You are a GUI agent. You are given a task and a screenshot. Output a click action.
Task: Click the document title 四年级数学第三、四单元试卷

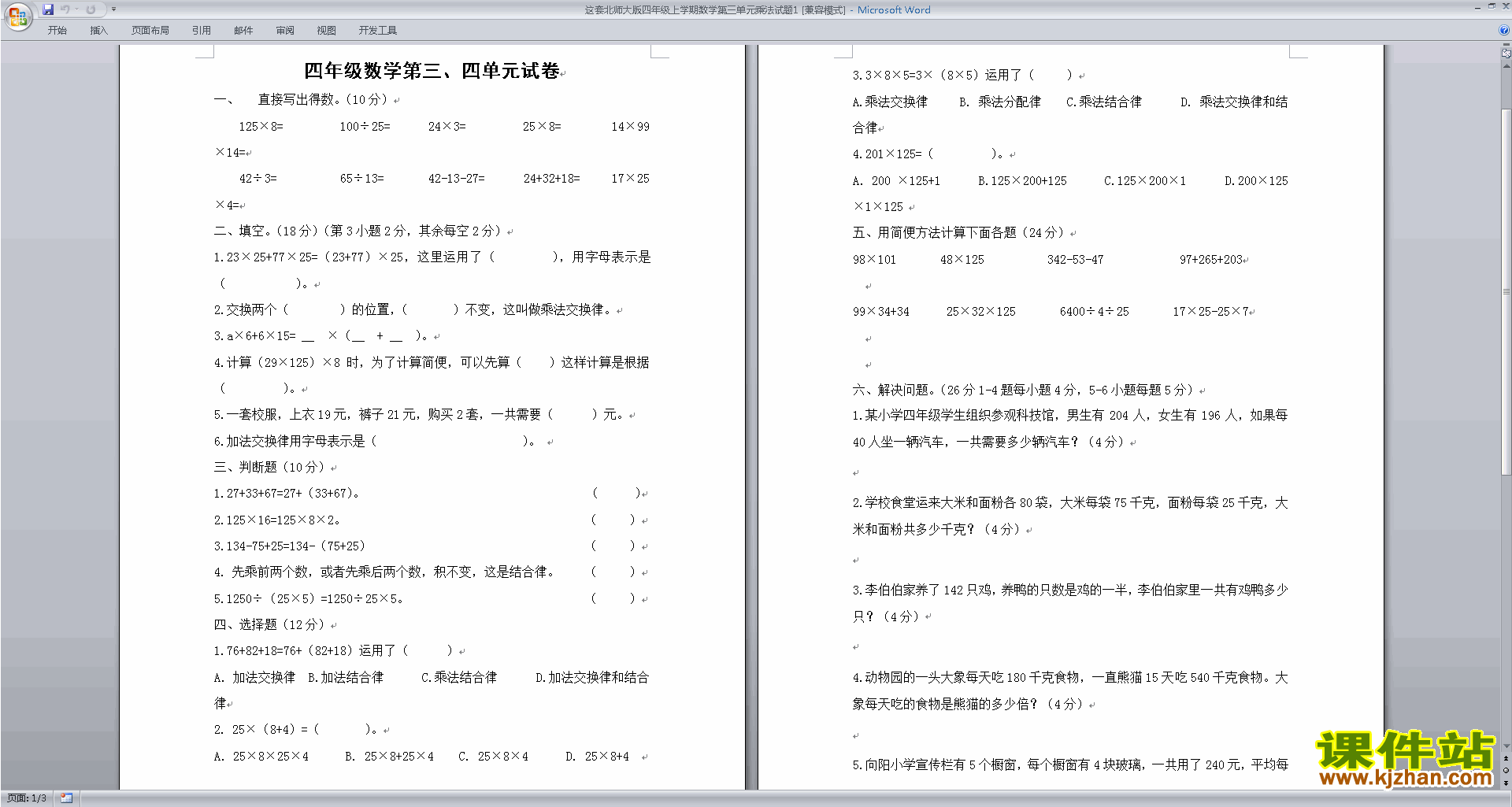pos(432,71)
